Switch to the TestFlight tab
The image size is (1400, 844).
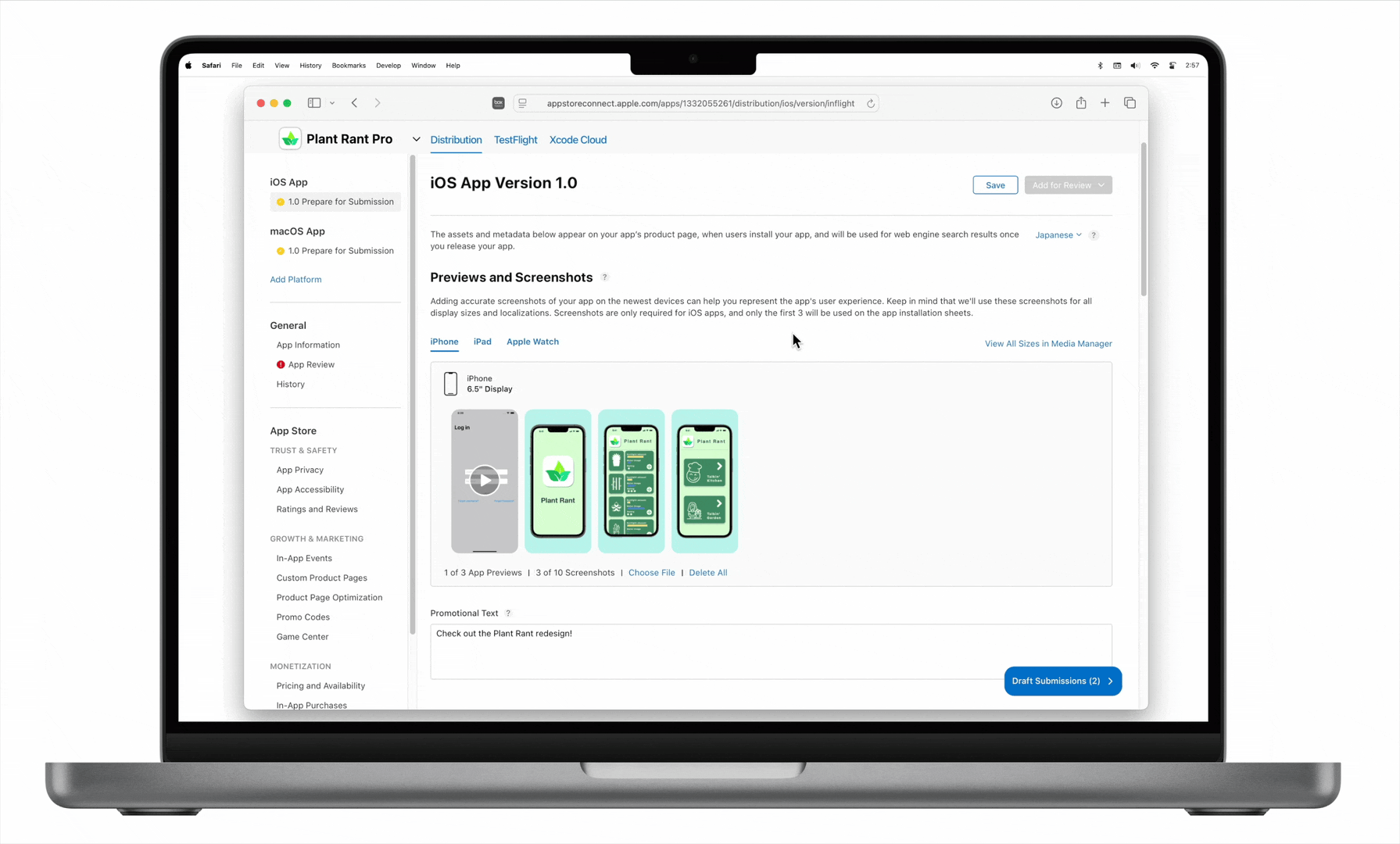coord(516,140)
